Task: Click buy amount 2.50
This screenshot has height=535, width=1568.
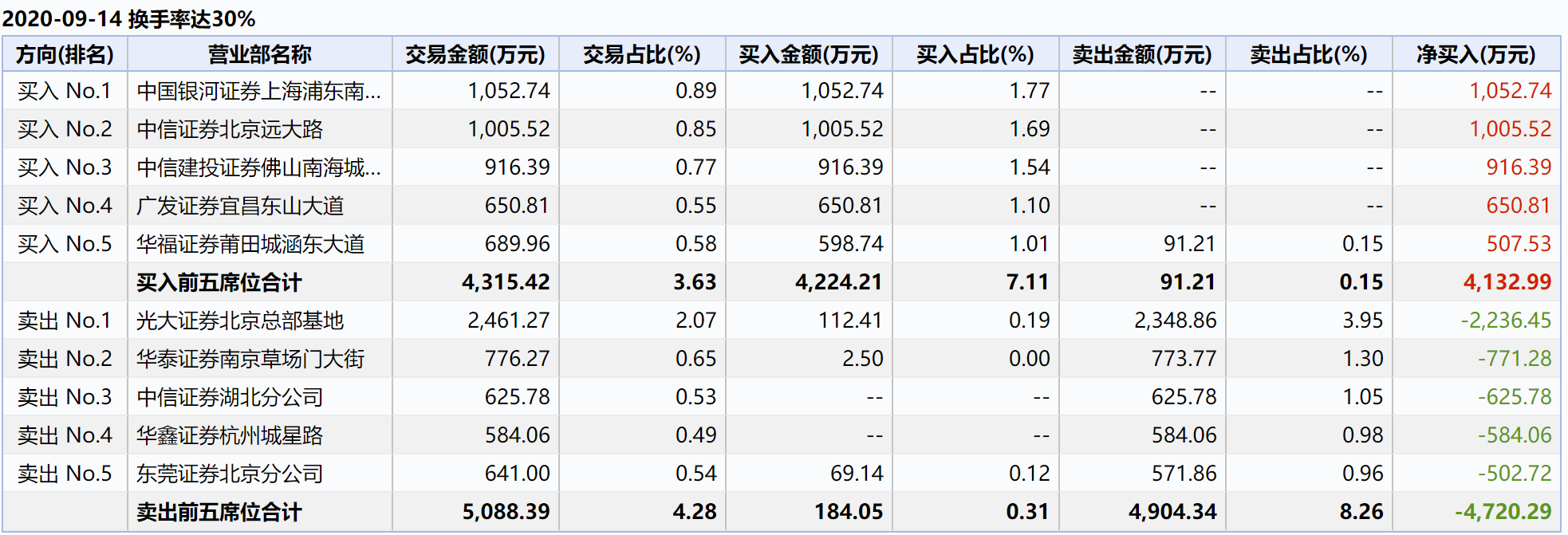Action: click(x=863, y=359)
